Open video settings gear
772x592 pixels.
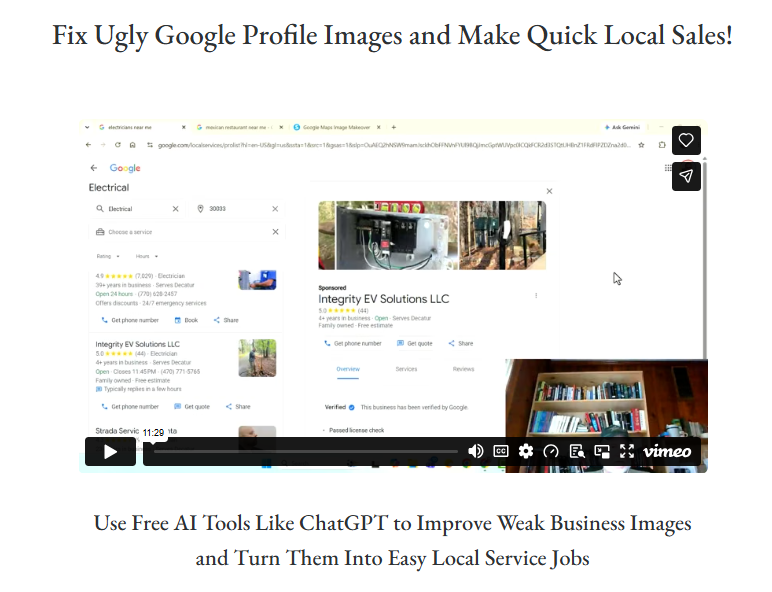click(526, 451)
